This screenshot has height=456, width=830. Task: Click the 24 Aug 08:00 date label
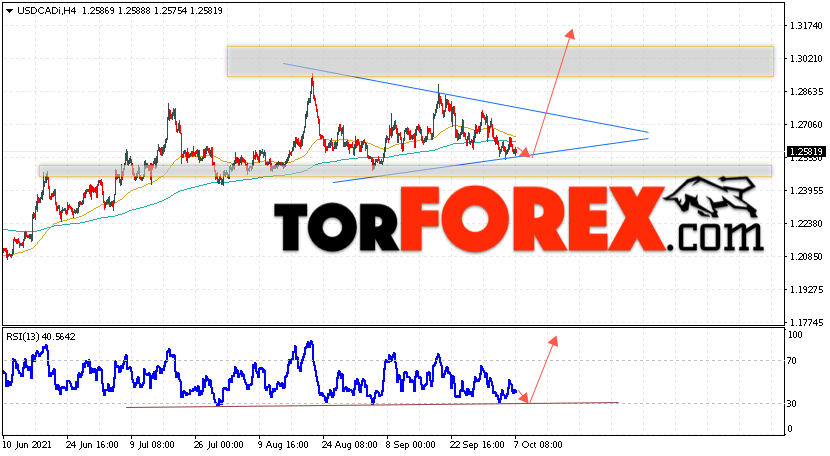[x=349, y=444]
